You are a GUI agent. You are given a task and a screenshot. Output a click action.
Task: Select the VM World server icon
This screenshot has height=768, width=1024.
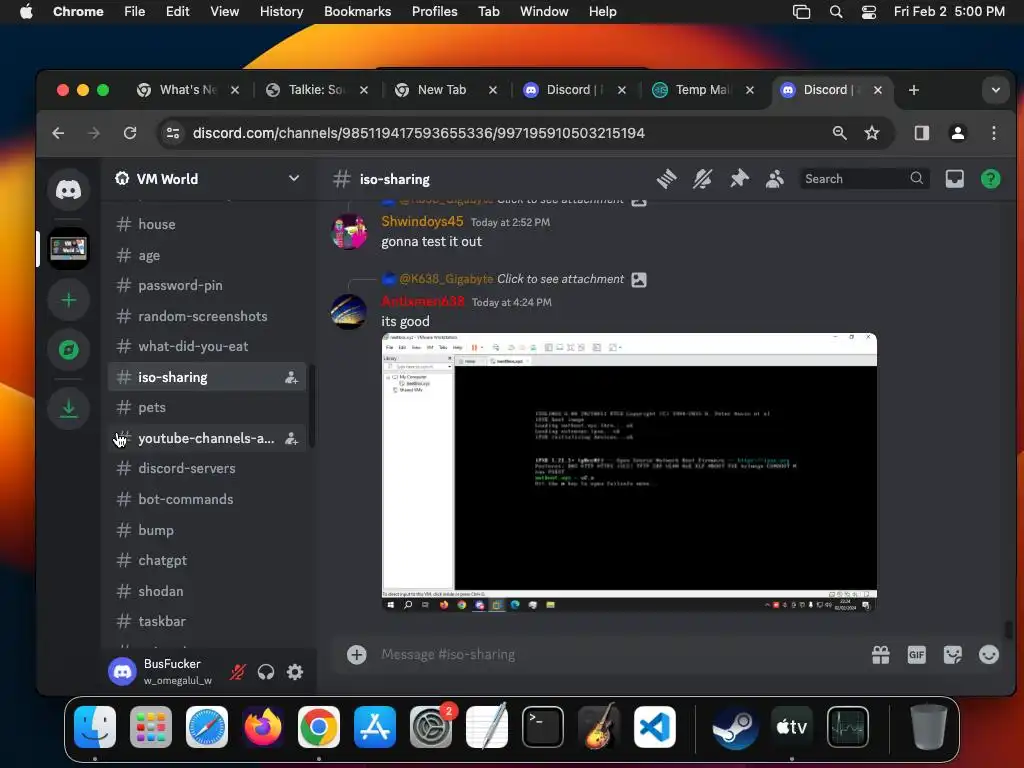click(x=69, y=248)
